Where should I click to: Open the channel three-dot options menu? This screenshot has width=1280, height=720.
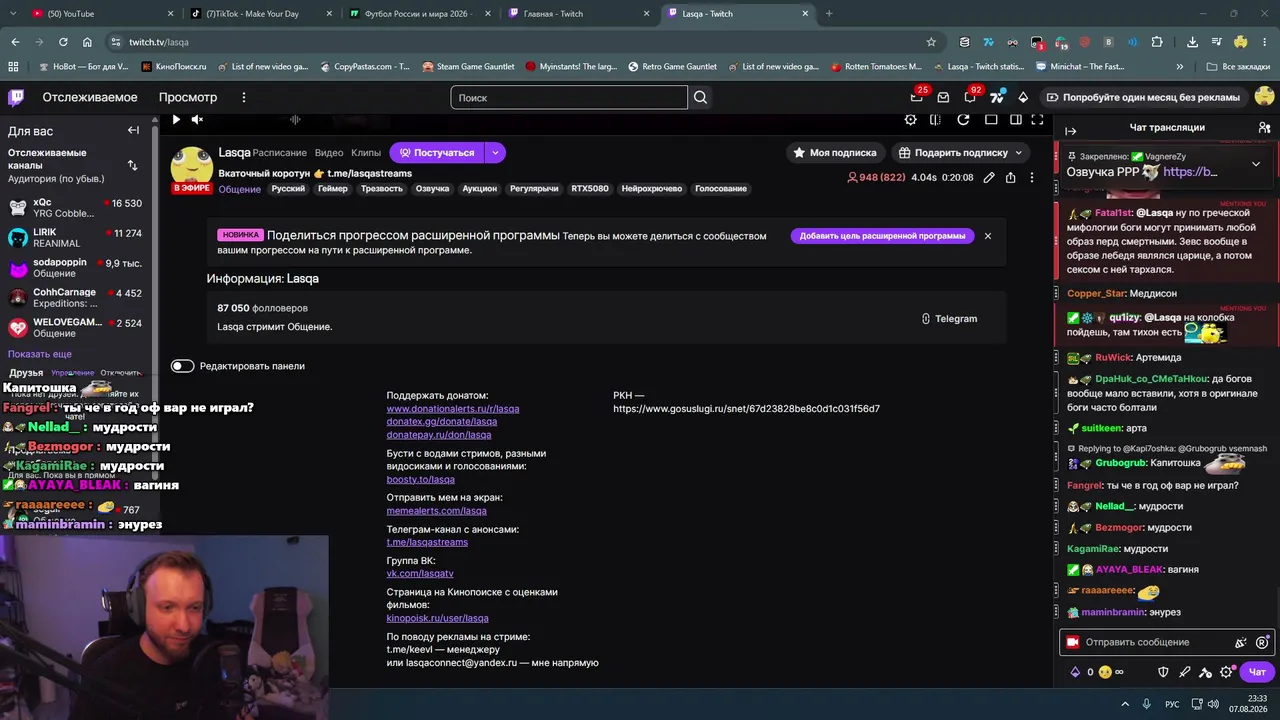click(x=1032, y=178)
